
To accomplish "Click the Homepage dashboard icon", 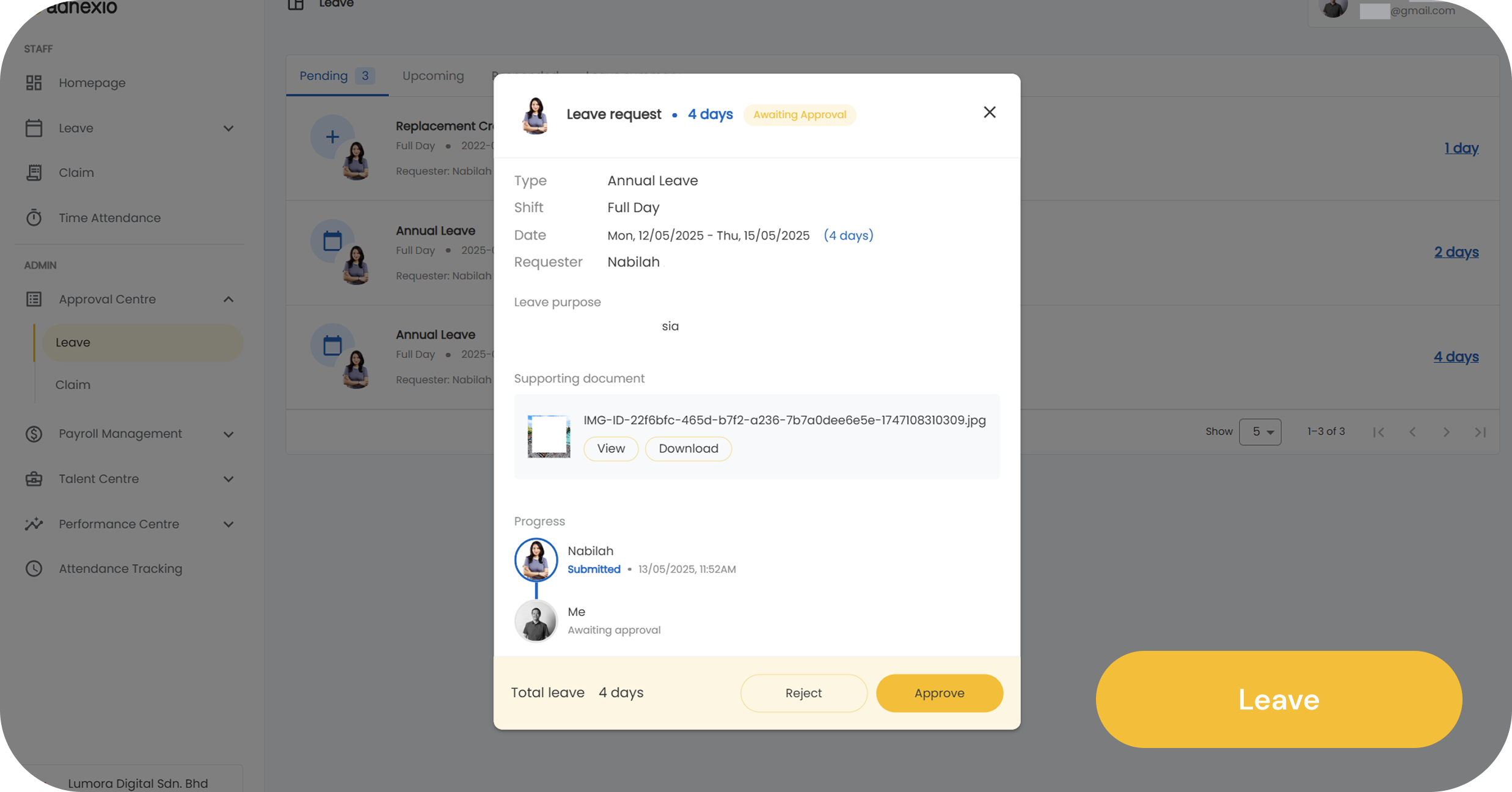I will click(x=34, y=82).
